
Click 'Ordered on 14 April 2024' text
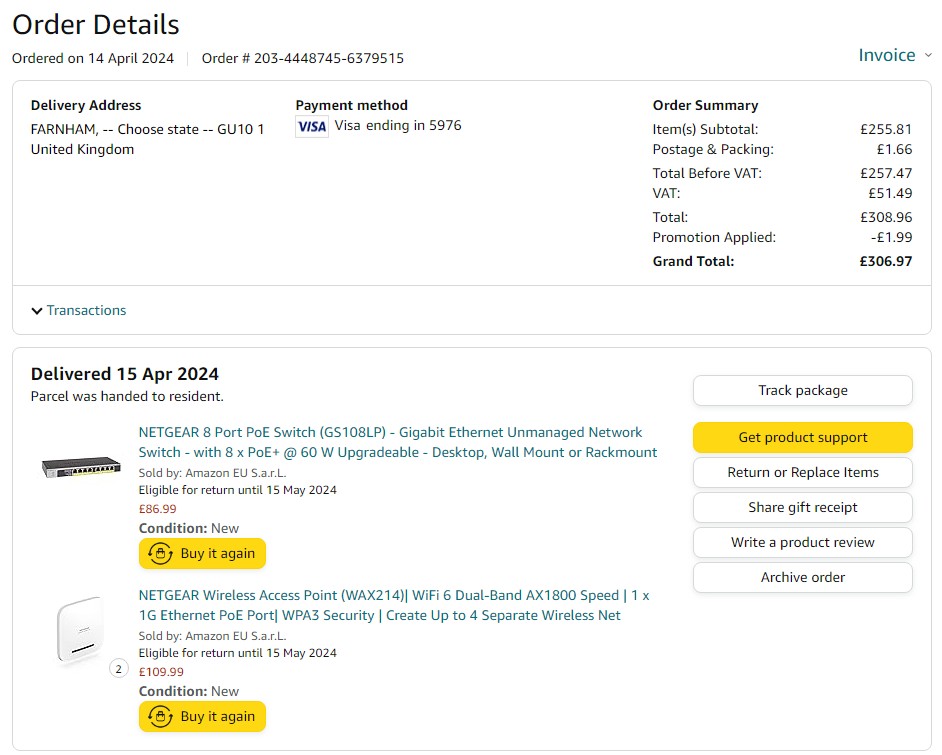93,58
